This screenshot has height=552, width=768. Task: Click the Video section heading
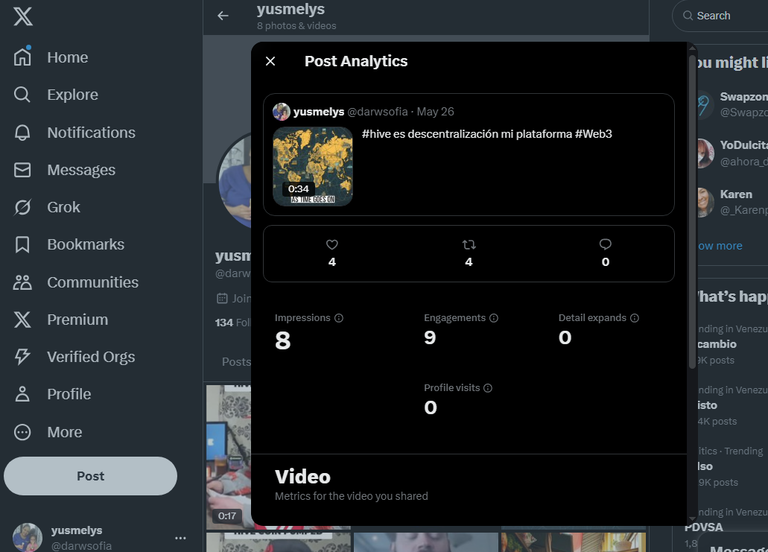(303, 477)
